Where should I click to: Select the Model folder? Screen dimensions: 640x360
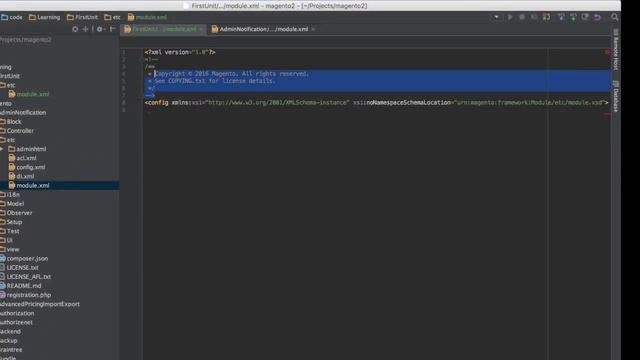pos(12,204)
